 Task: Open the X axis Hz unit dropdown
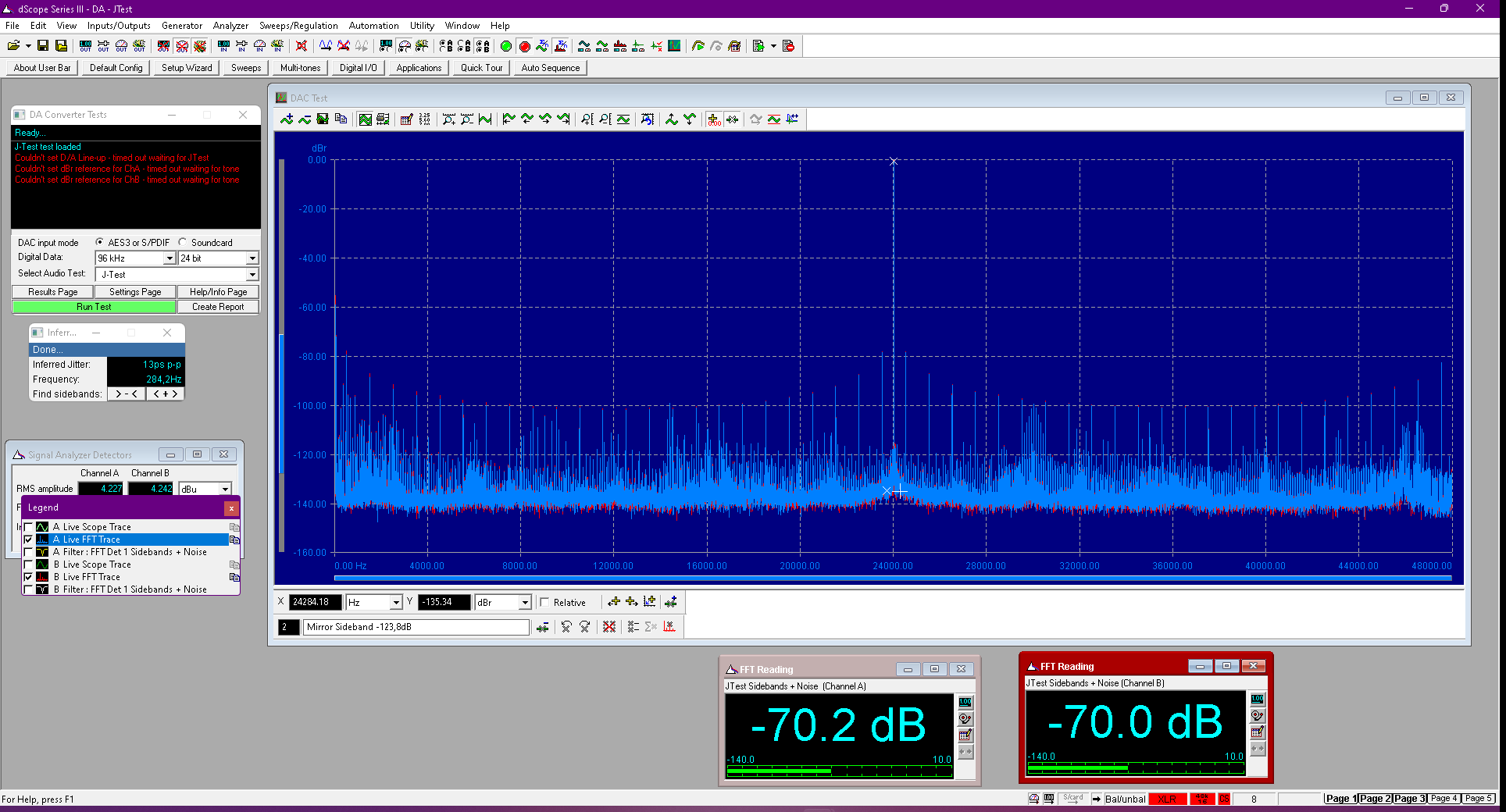click(x=396, y=602)
